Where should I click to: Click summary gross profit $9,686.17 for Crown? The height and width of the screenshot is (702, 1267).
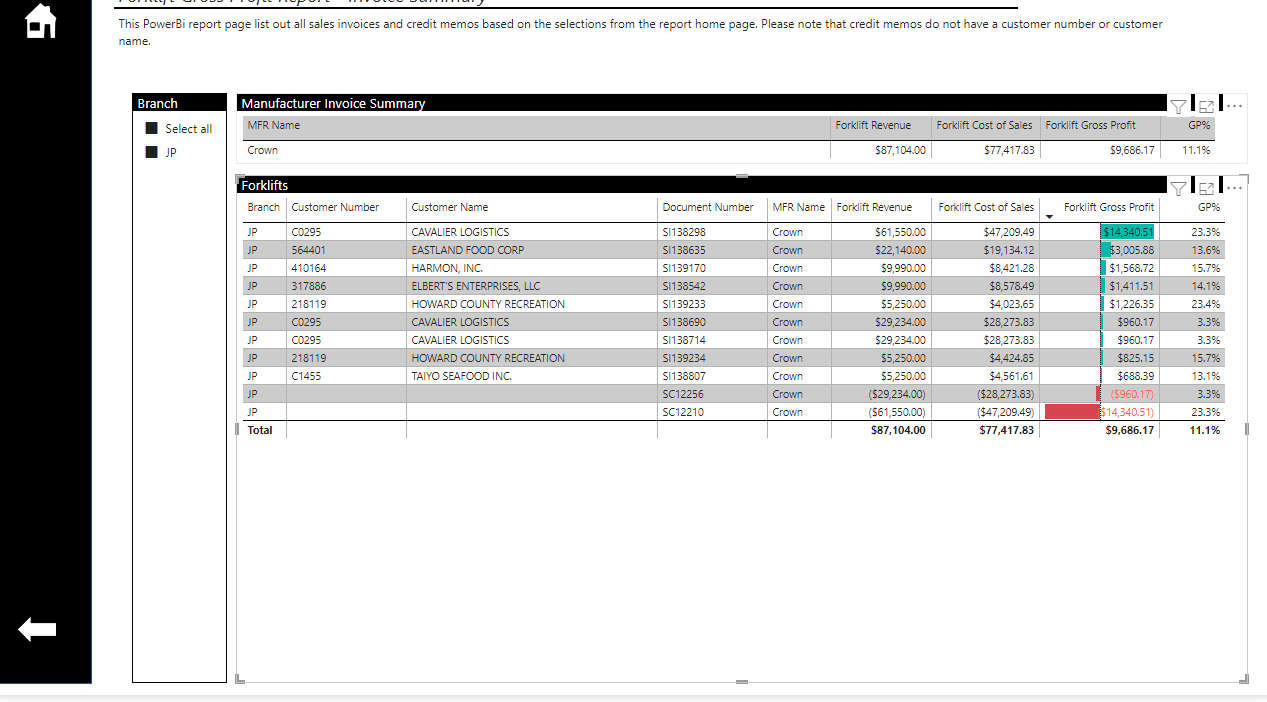coord(1132,150)
